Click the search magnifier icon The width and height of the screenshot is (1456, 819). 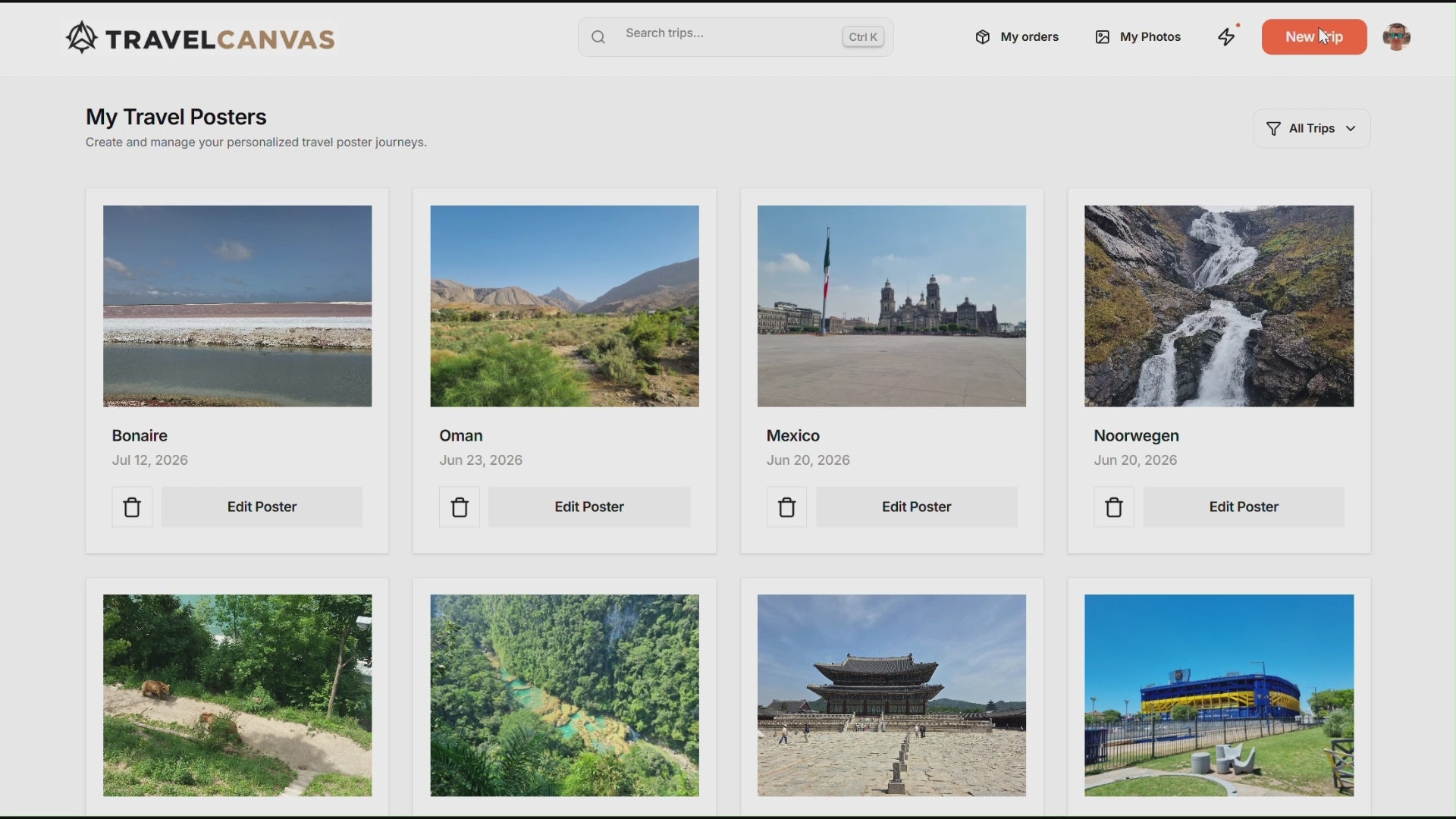point(598,37)
